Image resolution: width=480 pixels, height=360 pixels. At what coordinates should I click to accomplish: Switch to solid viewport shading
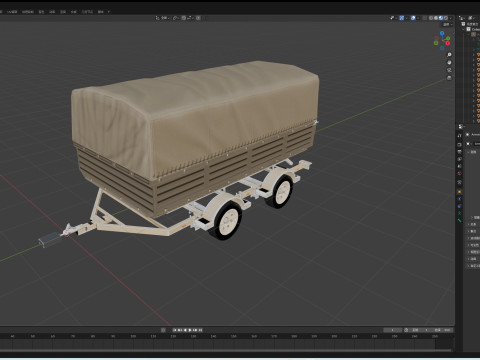click(x=436, y=18)
